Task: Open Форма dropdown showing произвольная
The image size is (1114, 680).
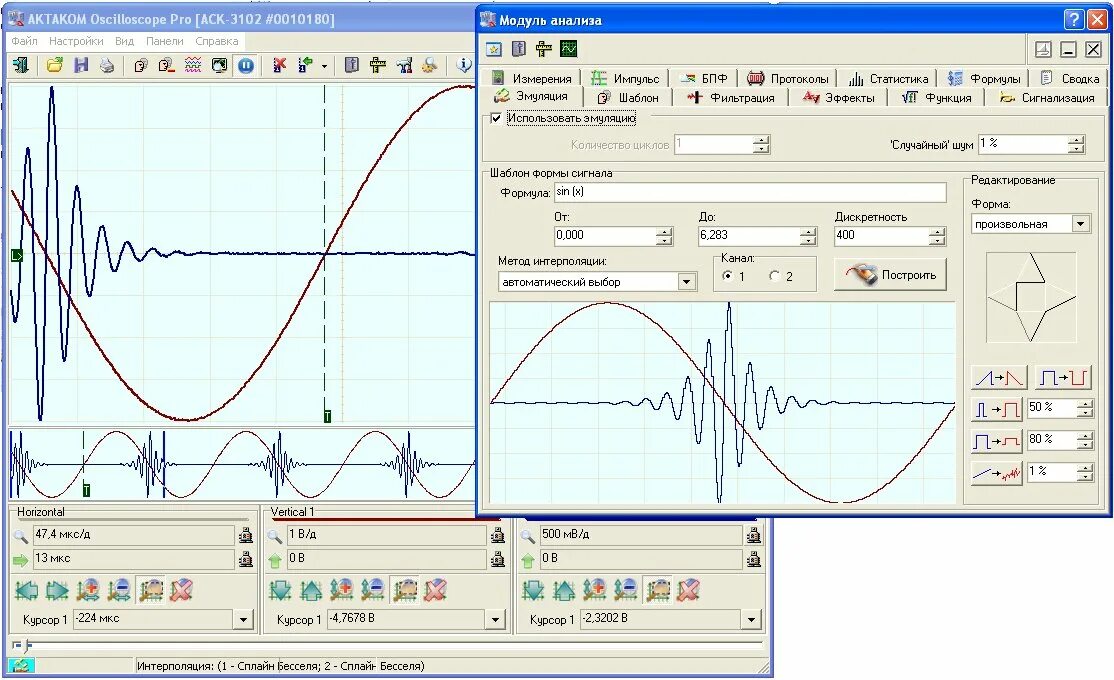Action: [1081, 224]
